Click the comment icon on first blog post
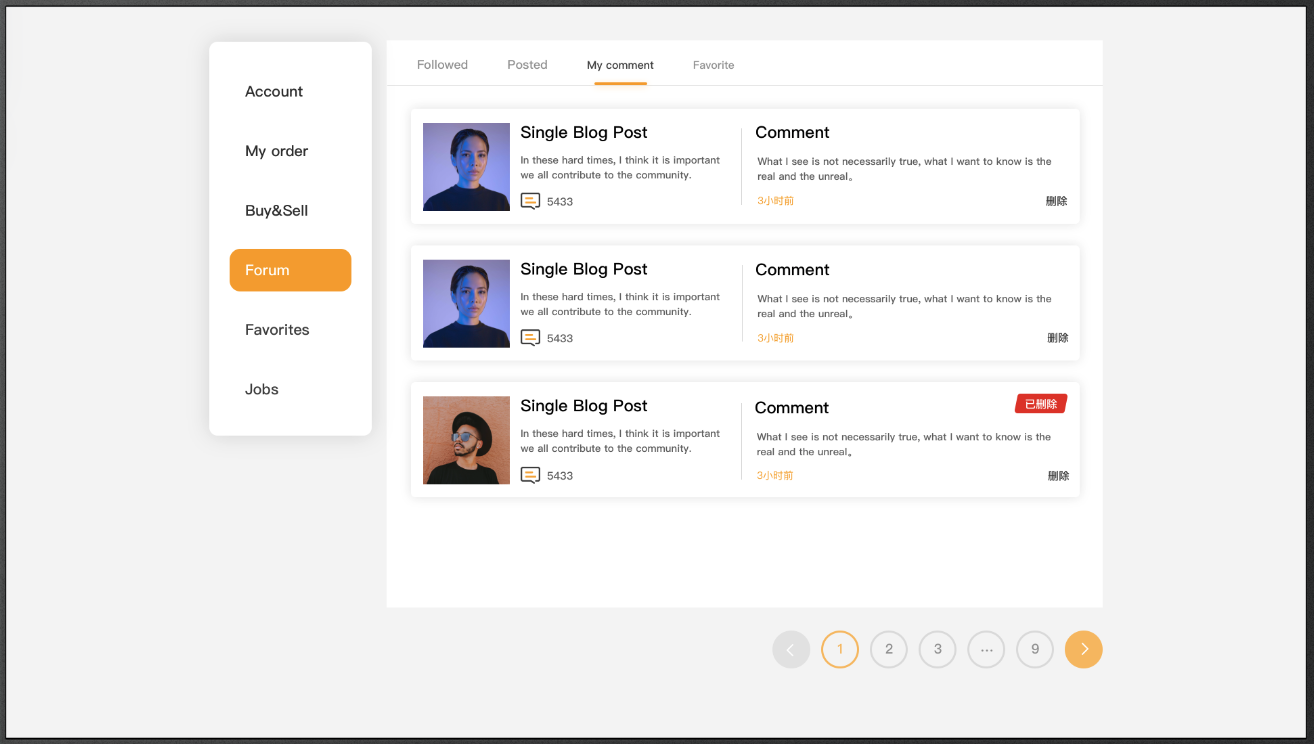Viewport: 1314px width, 744px height. click(530, 201)
